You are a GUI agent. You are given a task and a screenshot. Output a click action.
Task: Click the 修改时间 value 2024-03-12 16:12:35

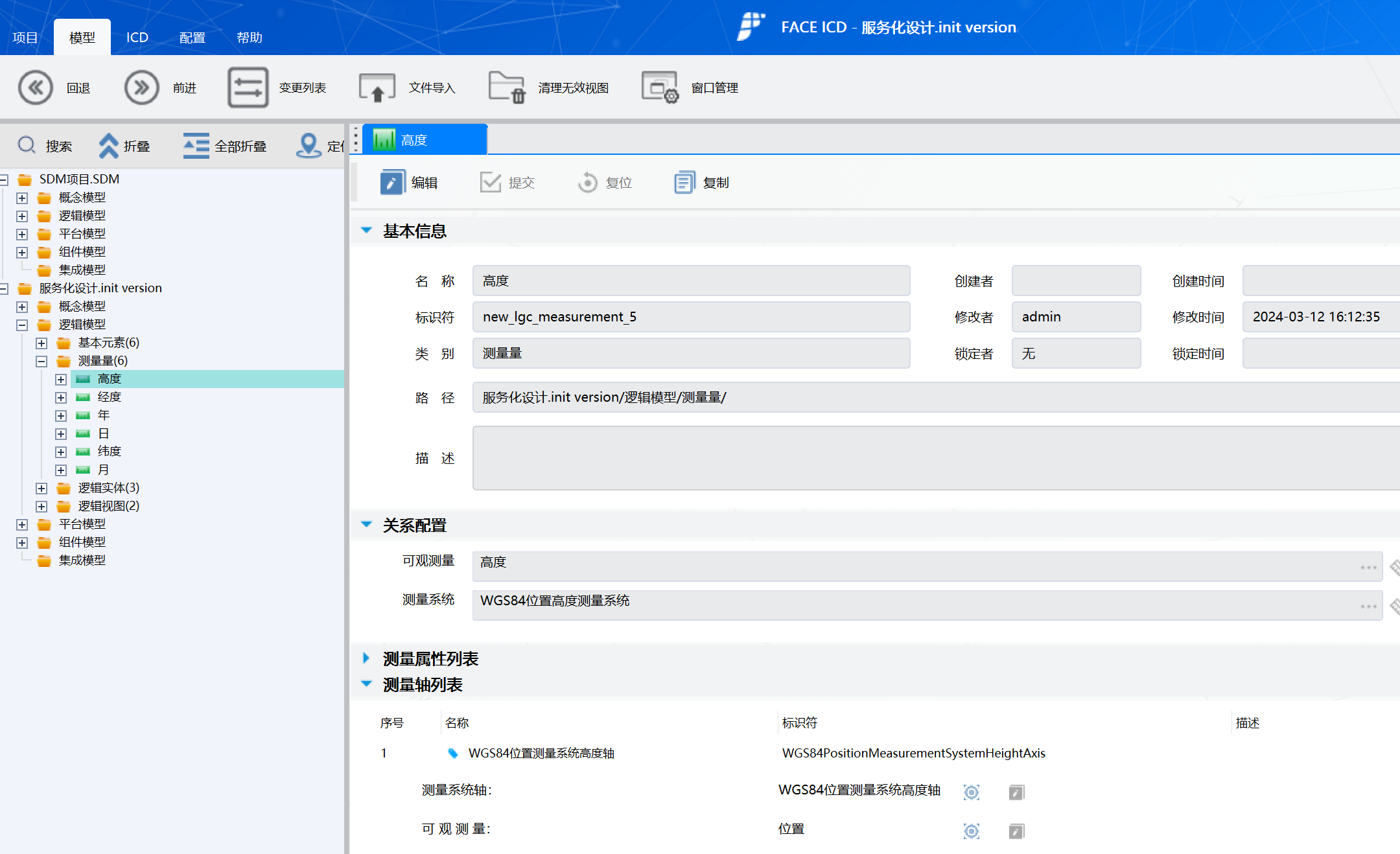pos(1316,317)
